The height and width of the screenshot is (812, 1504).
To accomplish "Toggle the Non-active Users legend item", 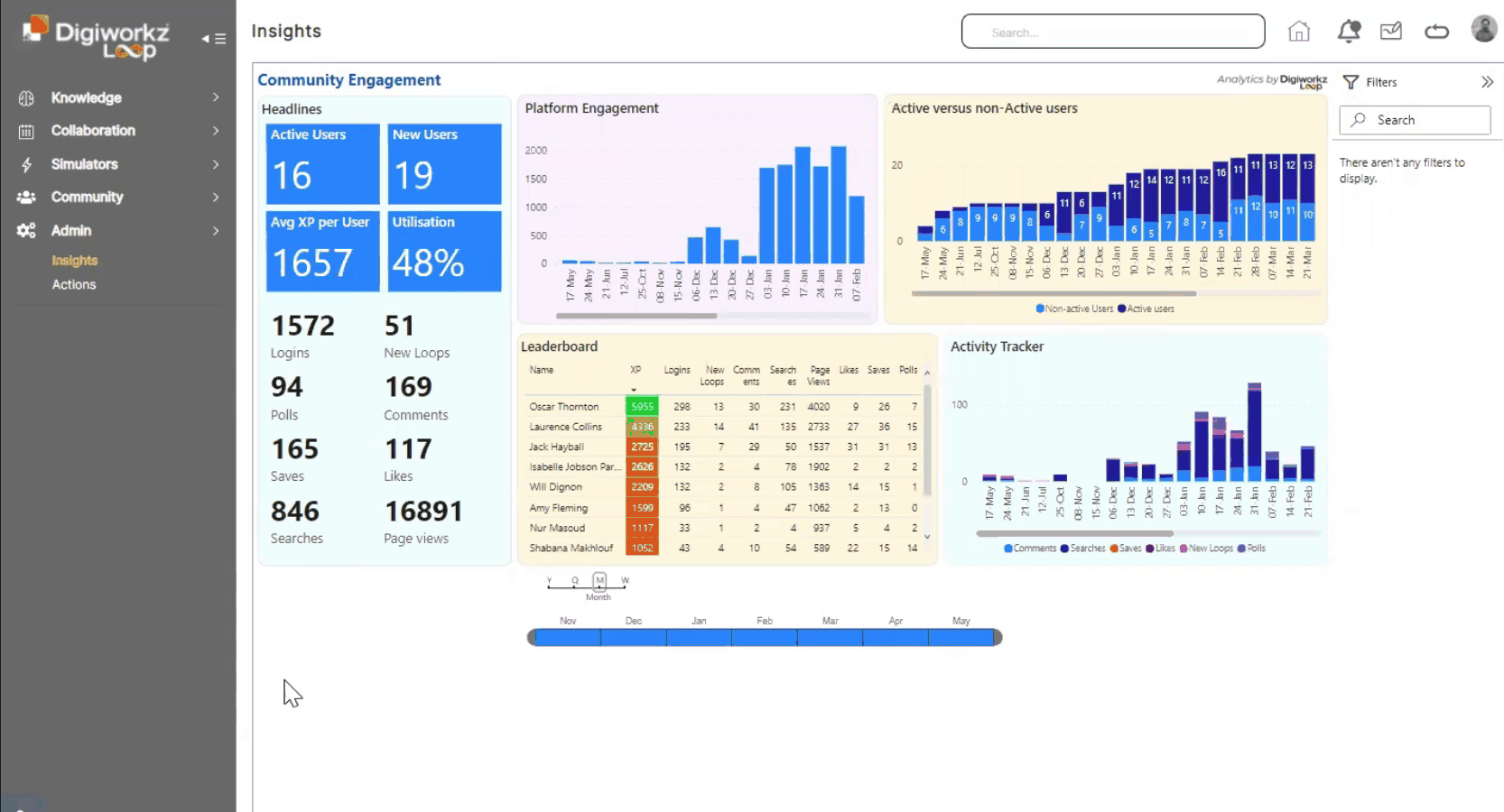I will 1074,309.
